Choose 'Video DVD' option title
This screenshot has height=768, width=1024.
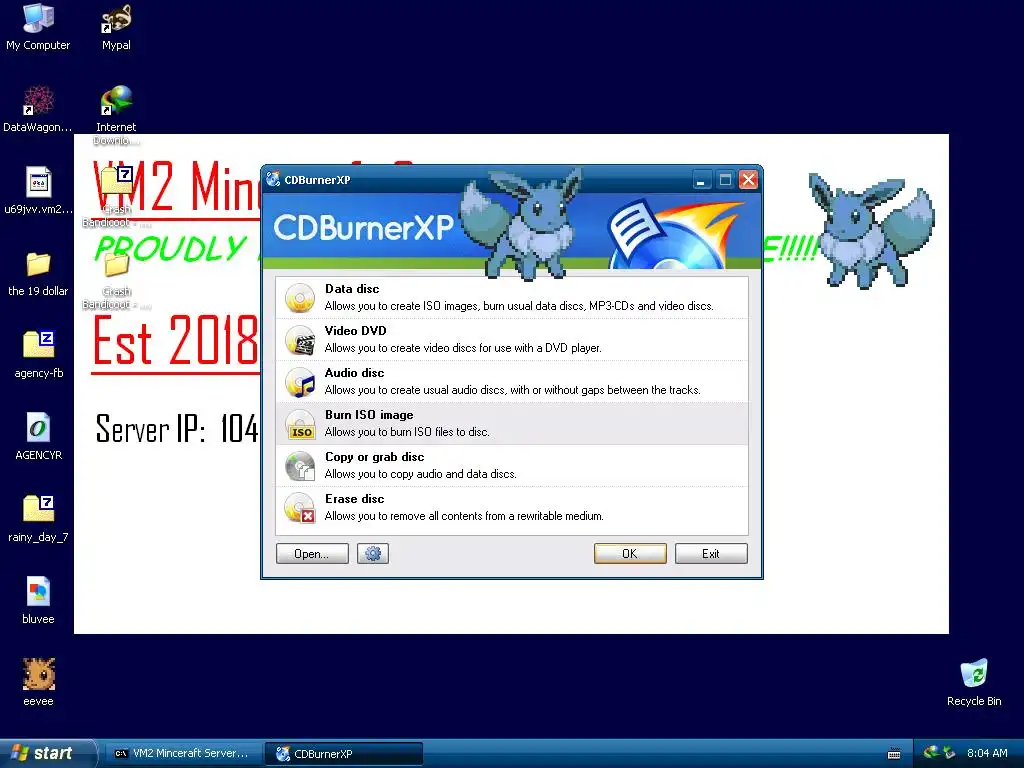click(355, 330)
